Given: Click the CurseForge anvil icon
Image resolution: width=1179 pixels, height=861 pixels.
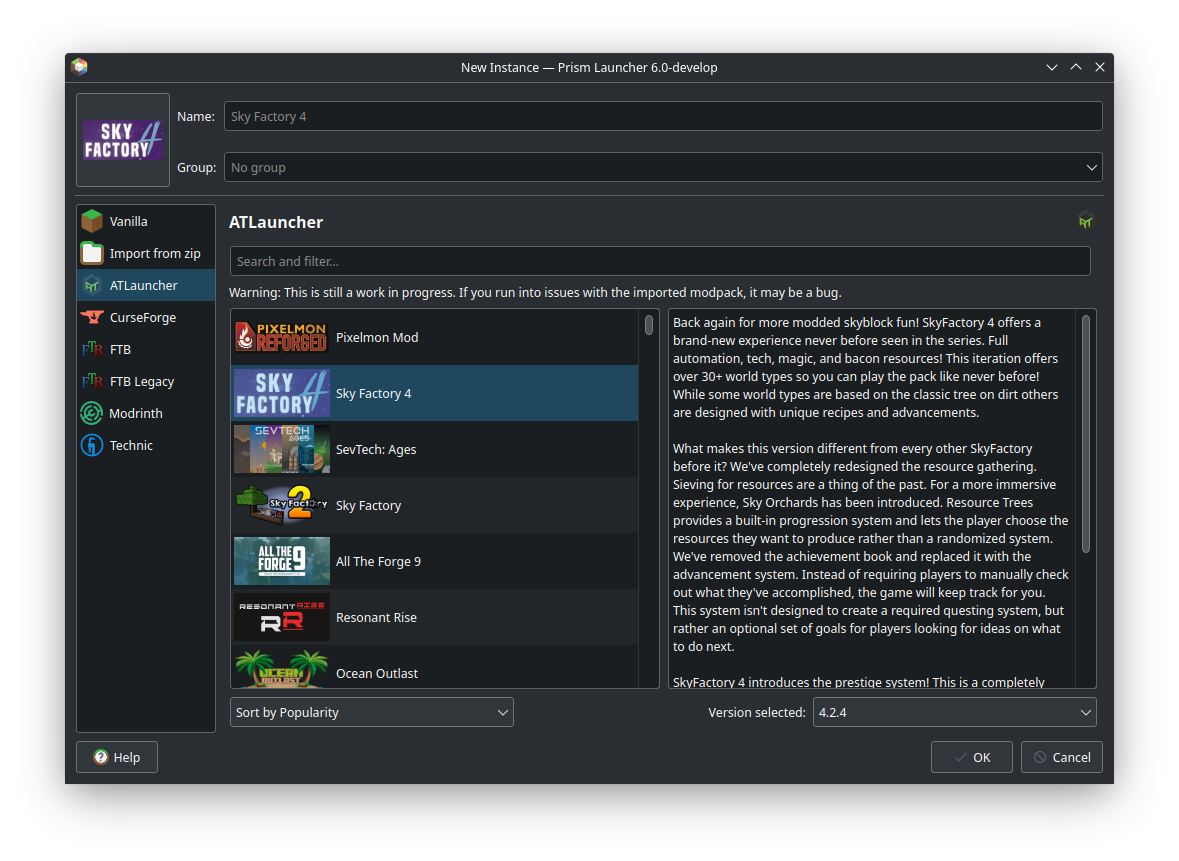Looking at the screenshot, I should tap(92, 317).
